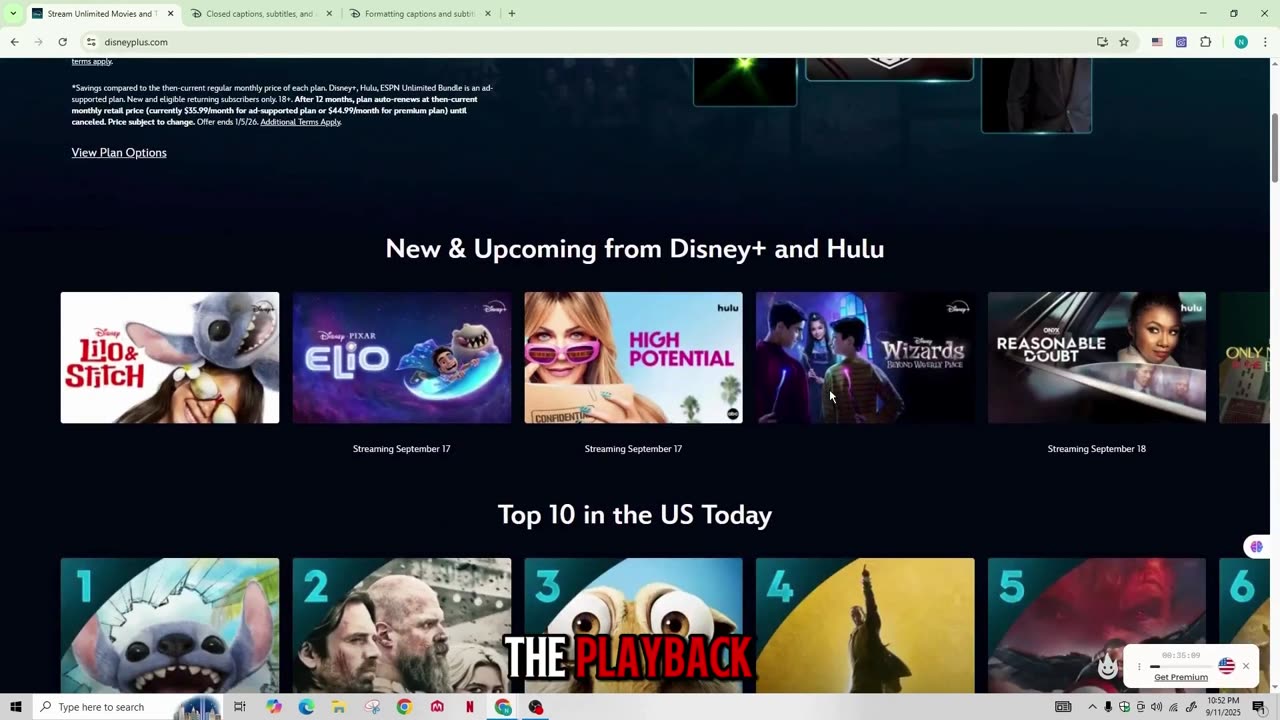Select the US flag in recording widget
1280x720 pixels.
point(1227,666)
